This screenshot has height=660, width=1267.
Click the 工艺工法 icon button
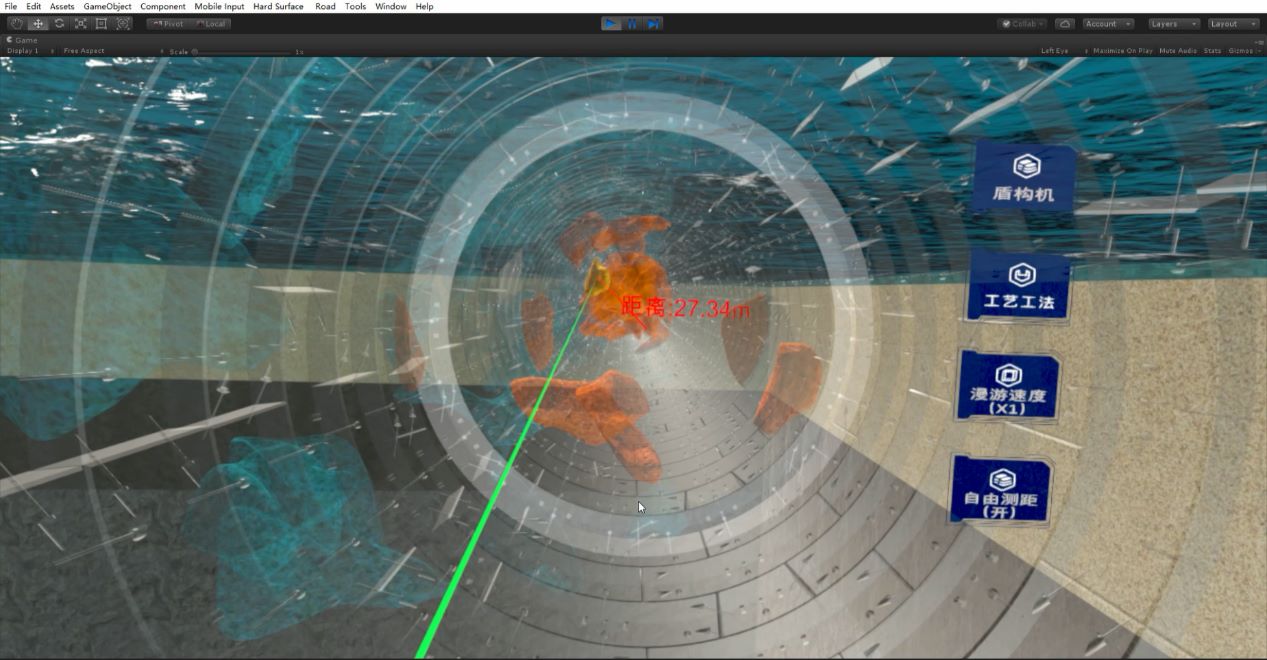tap(1020, 286)
